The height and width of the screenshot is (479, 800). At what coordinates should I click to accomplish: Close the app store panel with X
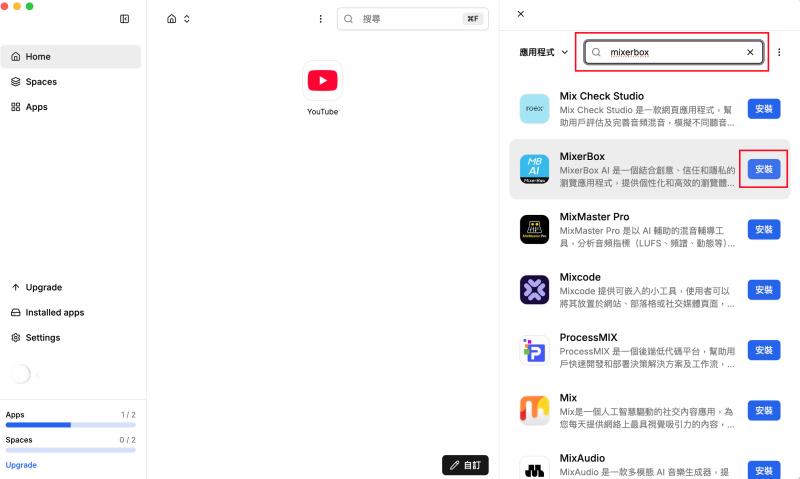(520, 14)
